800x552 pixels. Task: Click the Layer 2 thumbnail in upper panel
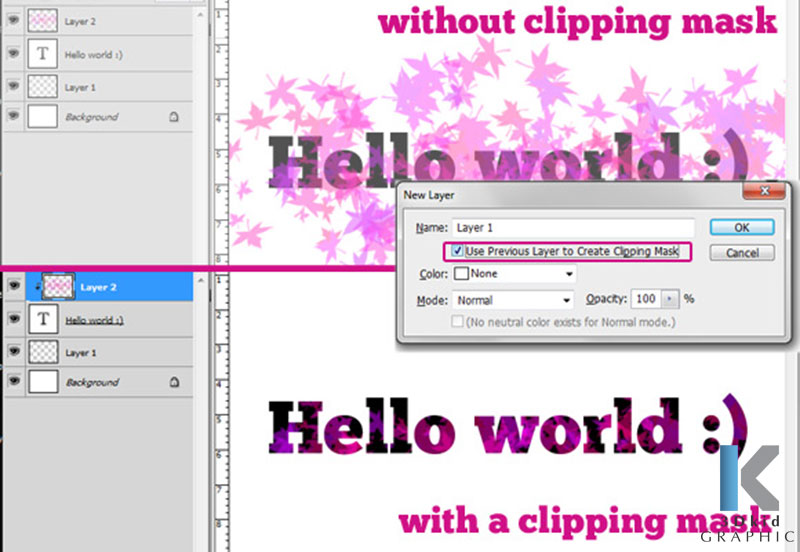coord(42,20)
